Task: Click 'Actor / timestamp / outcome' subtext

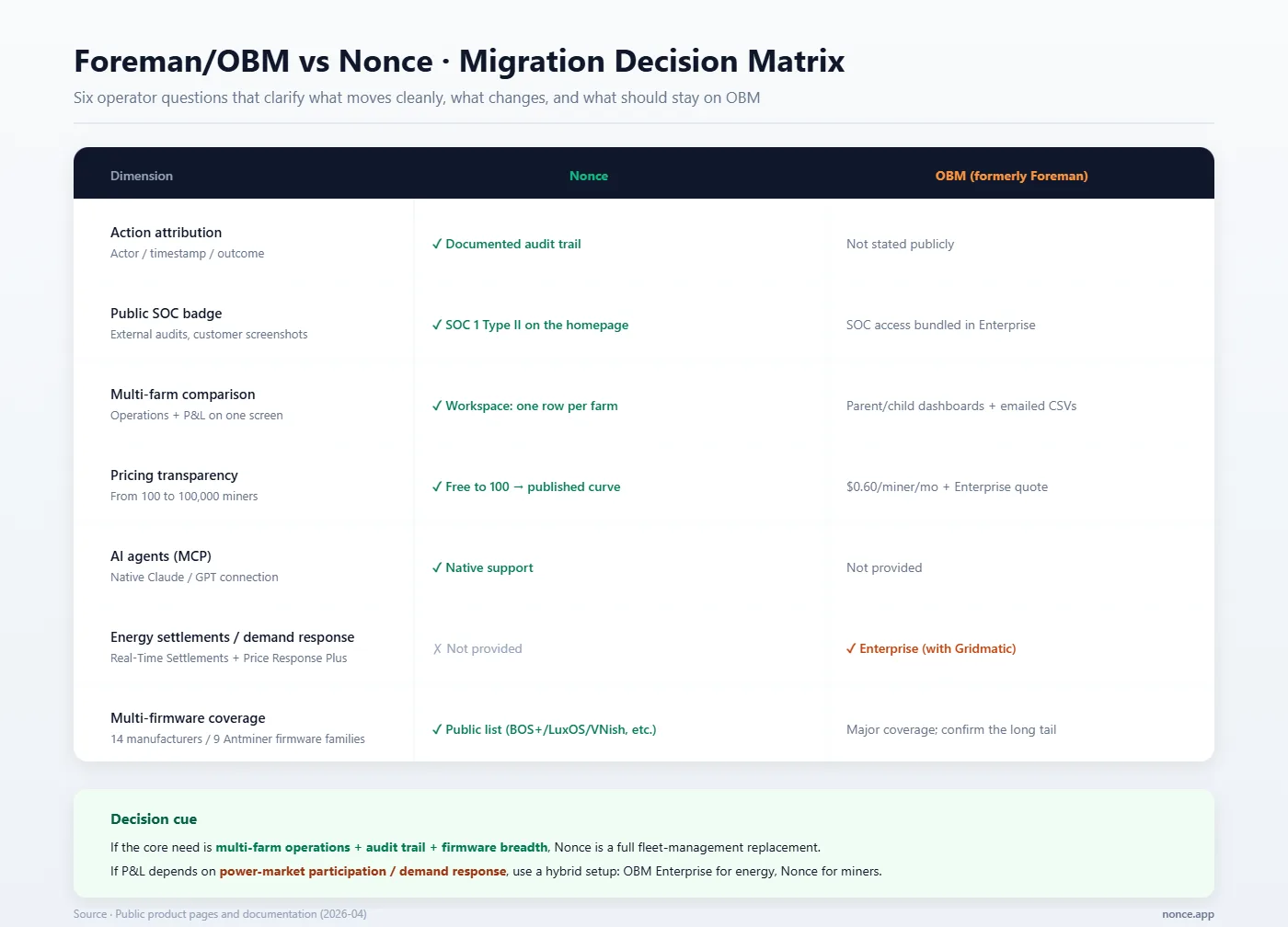Action: point(187,254)
